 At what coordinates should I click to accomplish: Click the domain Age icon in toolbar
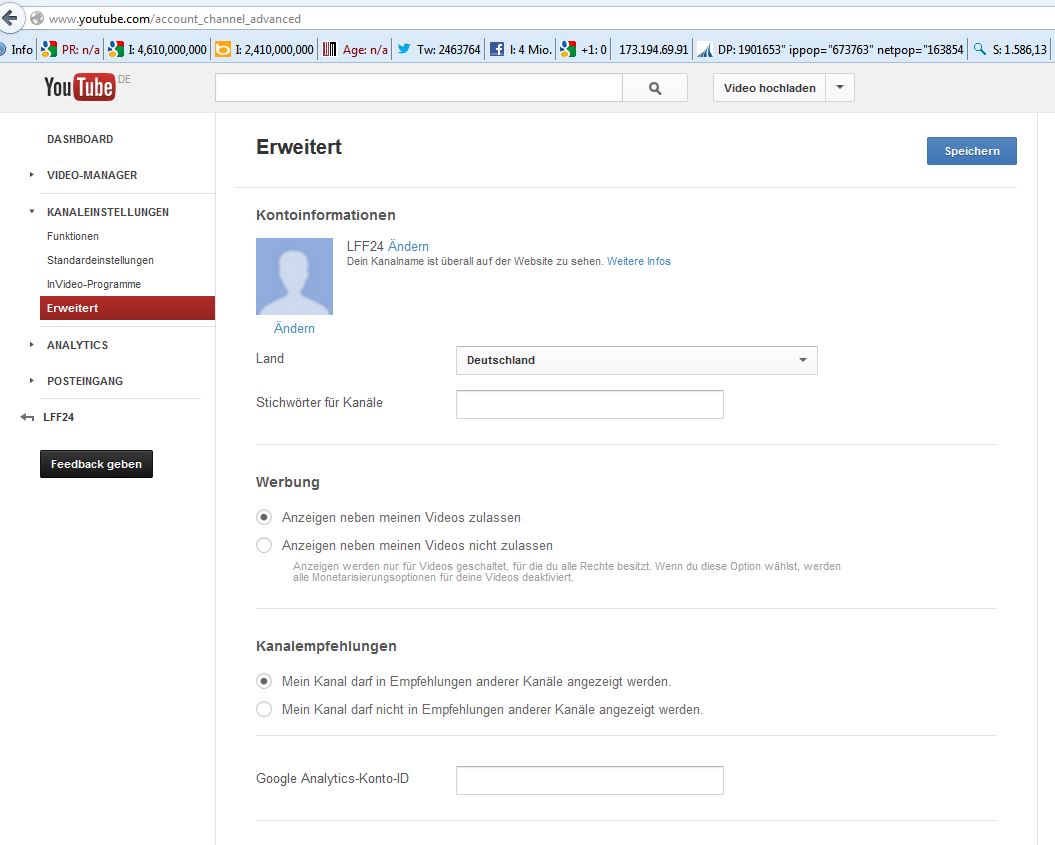tap(329, 49)
